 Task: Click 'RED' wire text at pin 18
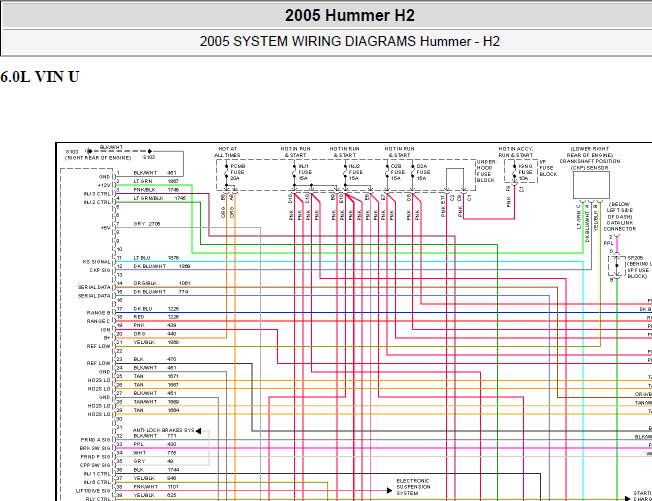tap(138, 317)
